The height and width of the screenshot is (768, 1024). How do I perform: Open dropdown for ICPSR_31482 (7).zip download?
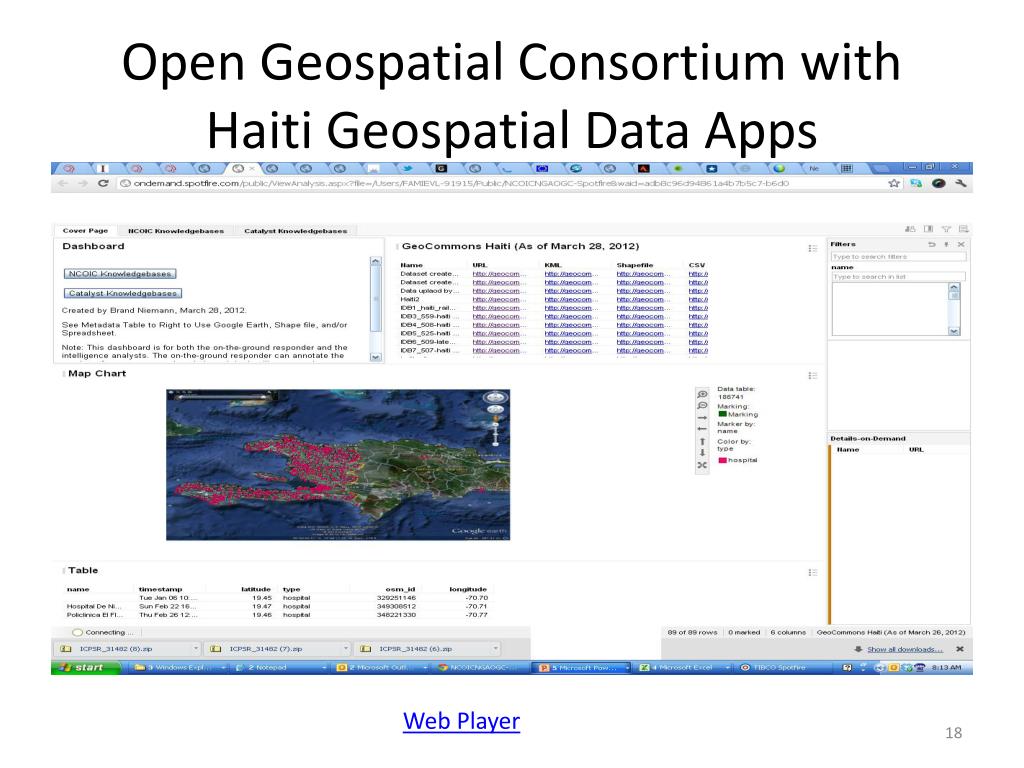click(346, 648)
